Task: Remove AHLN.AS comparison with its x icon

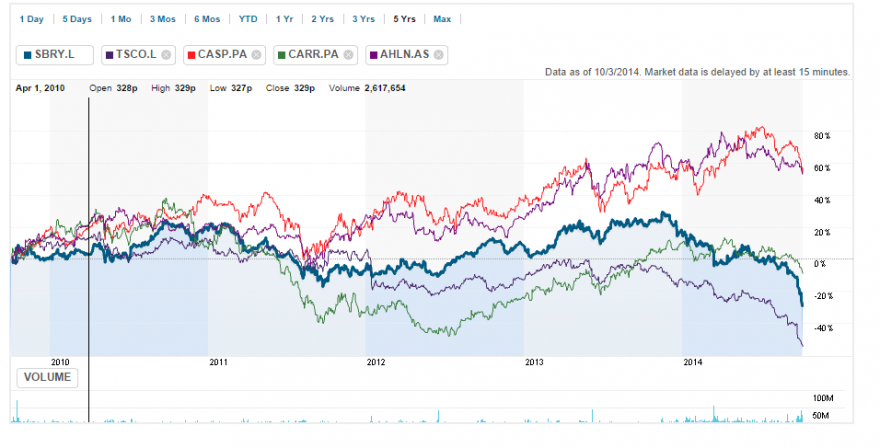Action: tap(438, 55)
